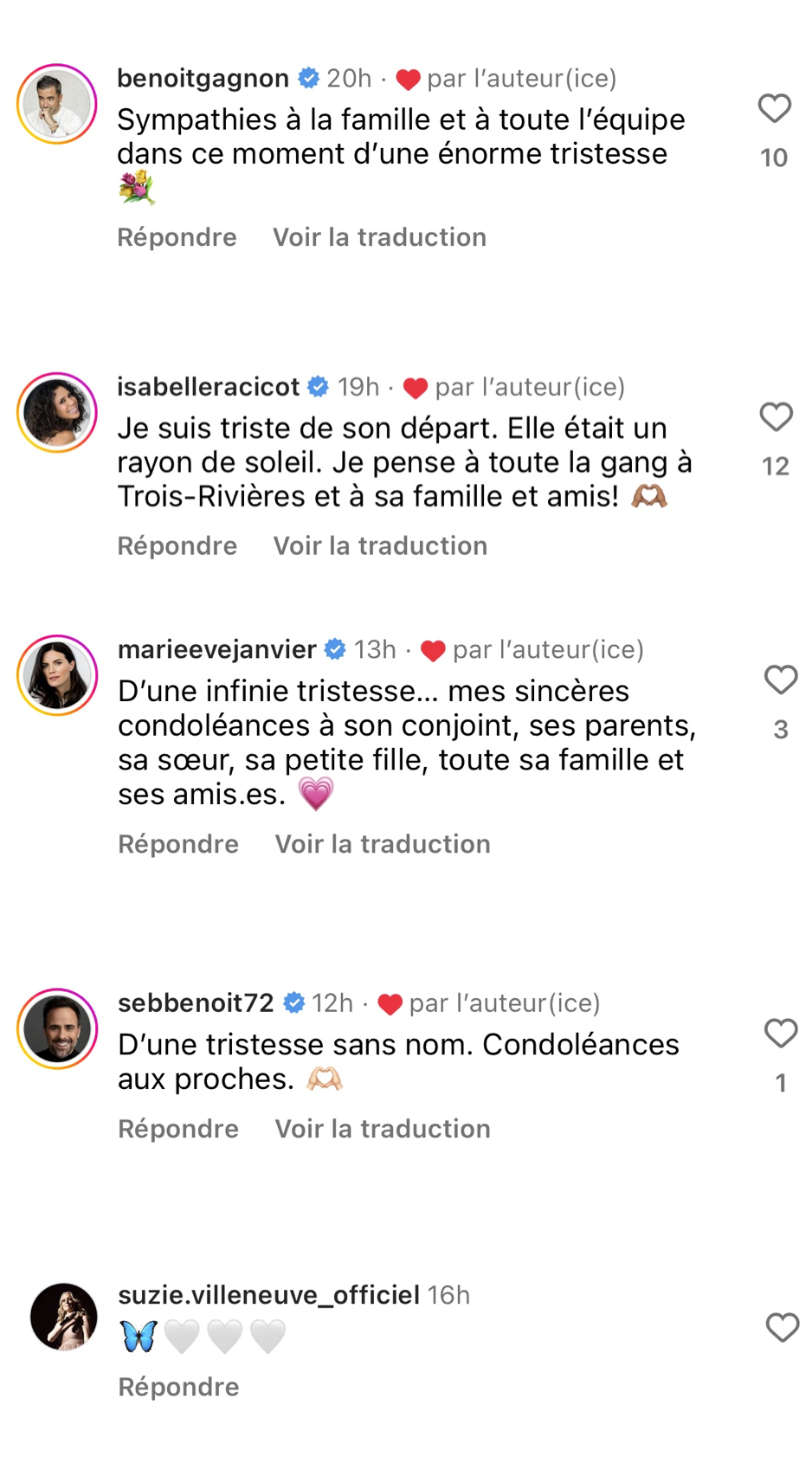Reply to suzie.villeneuve_officiel's comment

pos(178,1387)
